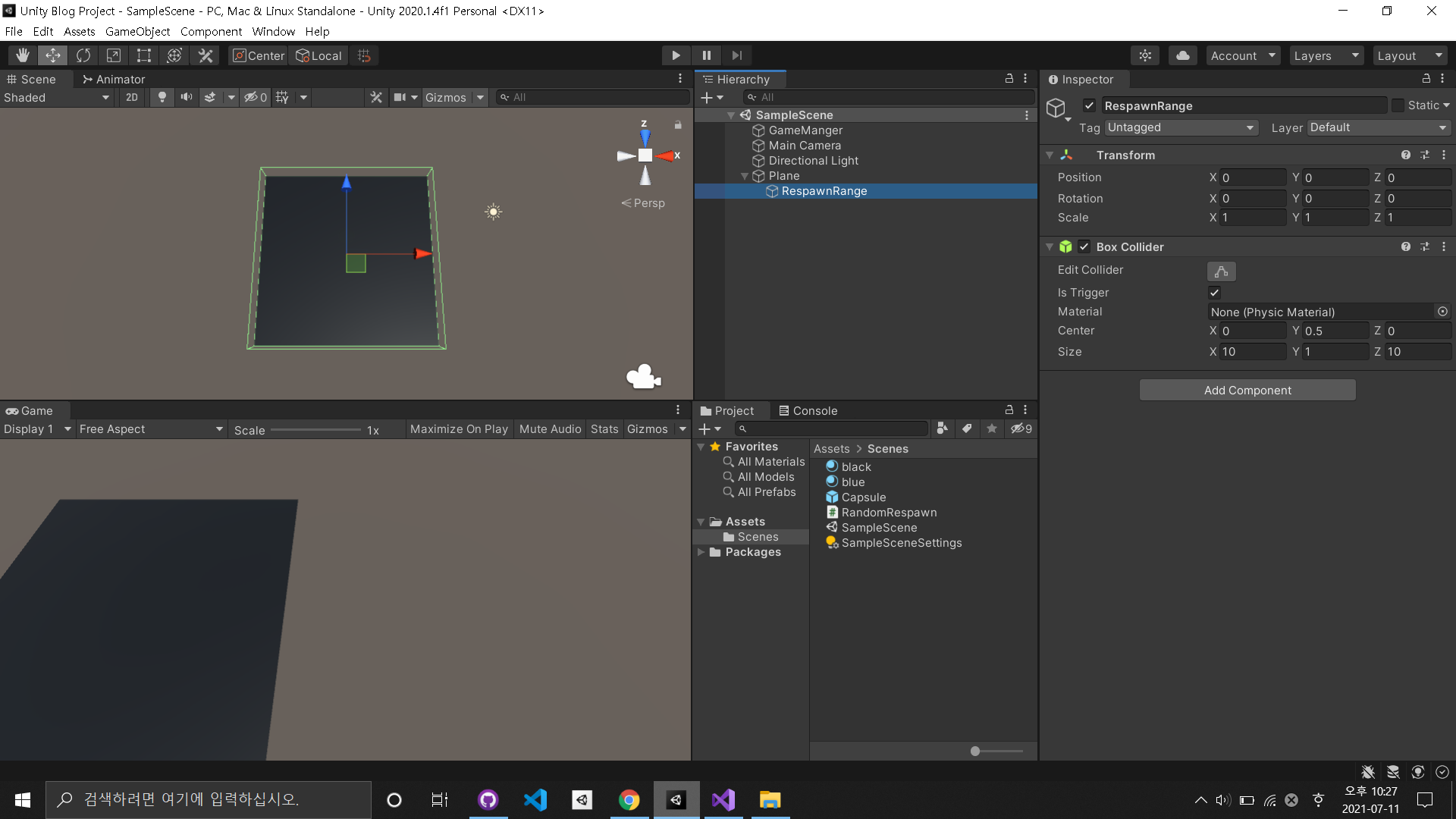Open custom editor tools
The height and width of the screenshot is (819, 1456).
pos(206,55)
